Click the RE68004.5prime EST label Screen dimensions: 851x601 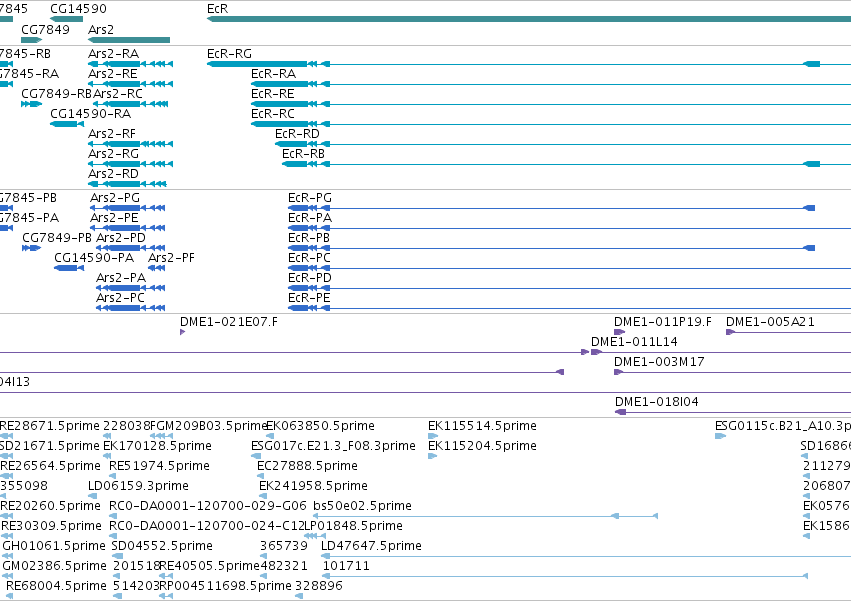(x=56, y=587)
